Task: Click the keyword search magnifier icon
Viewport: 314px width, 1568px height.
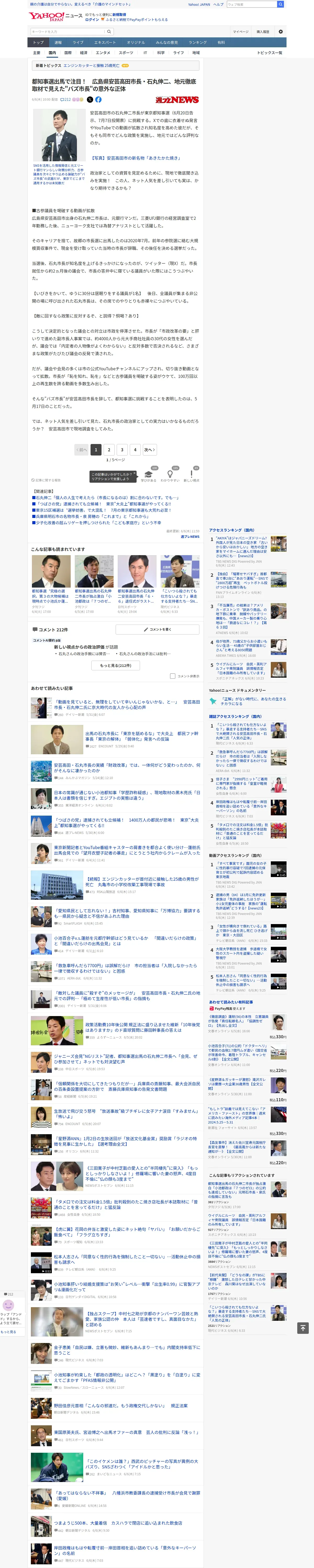Action: coord(109,32)
